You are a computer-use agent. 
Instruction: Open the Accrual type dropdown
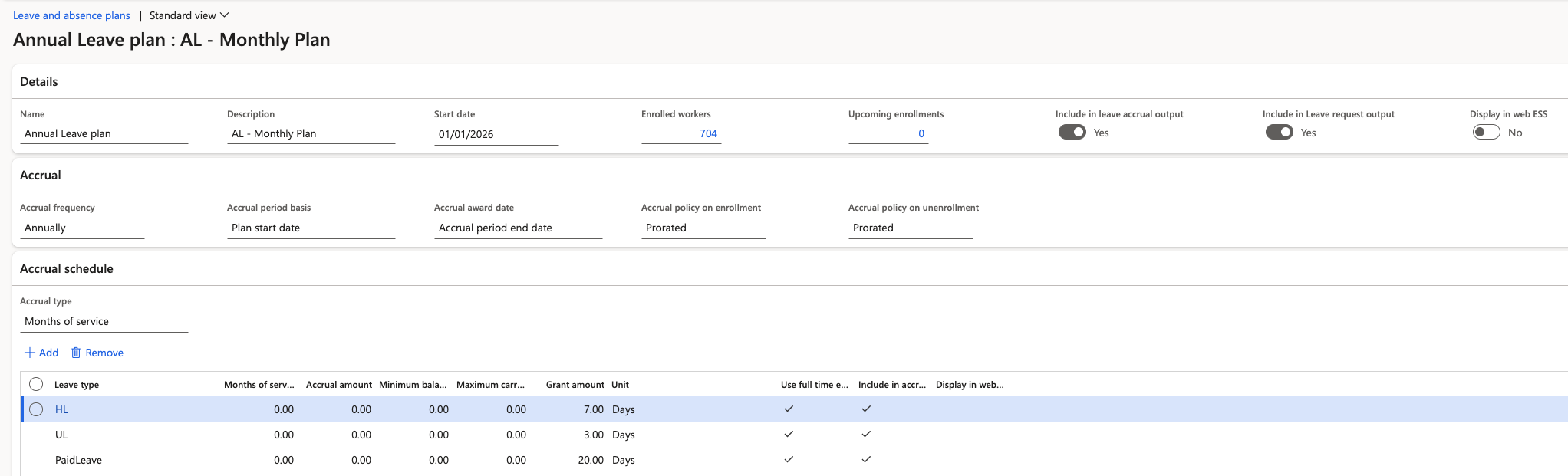pos(104,321)
